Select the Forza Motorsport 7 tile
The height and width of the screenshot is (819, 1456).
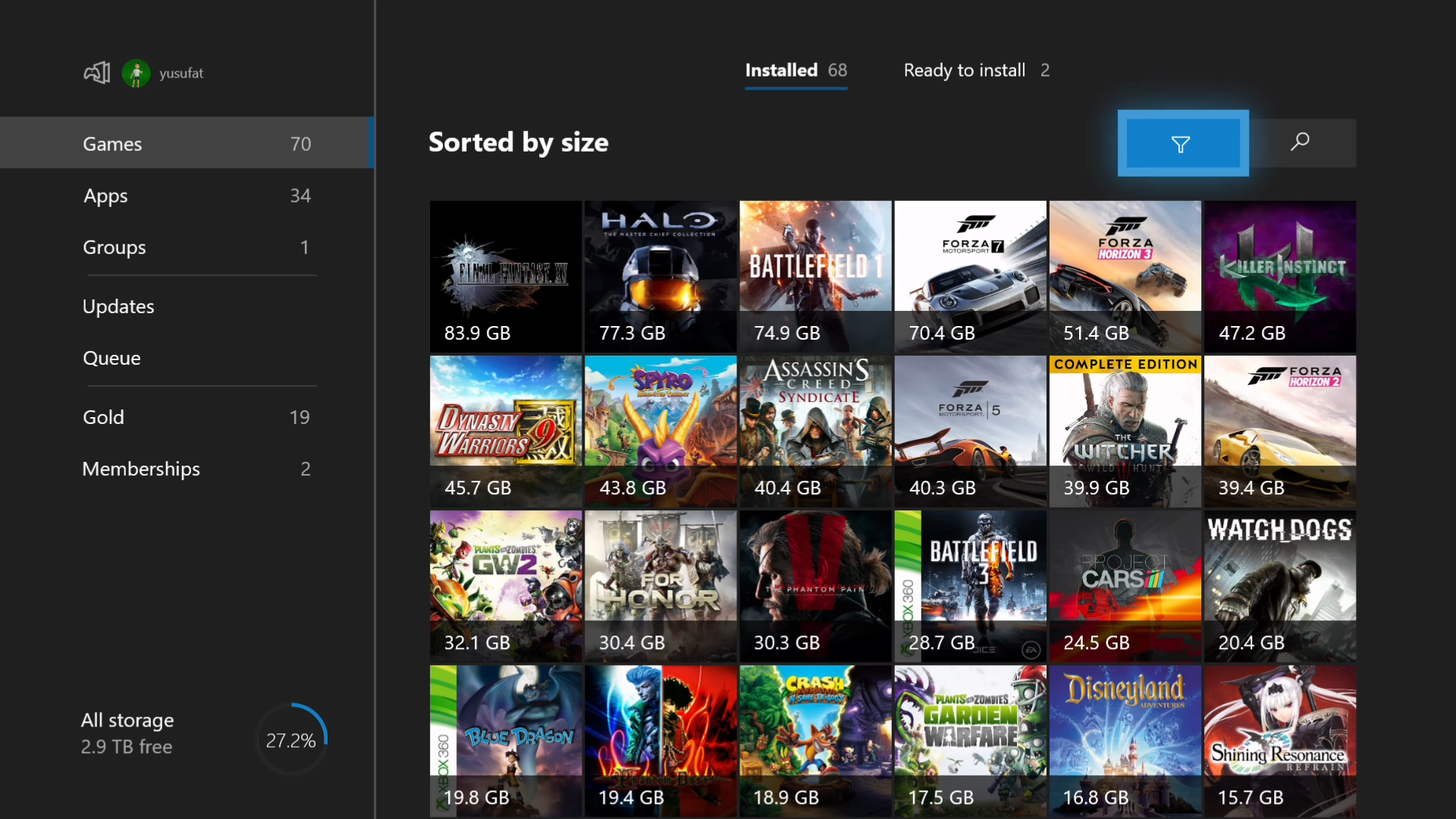tap(970, 277)
